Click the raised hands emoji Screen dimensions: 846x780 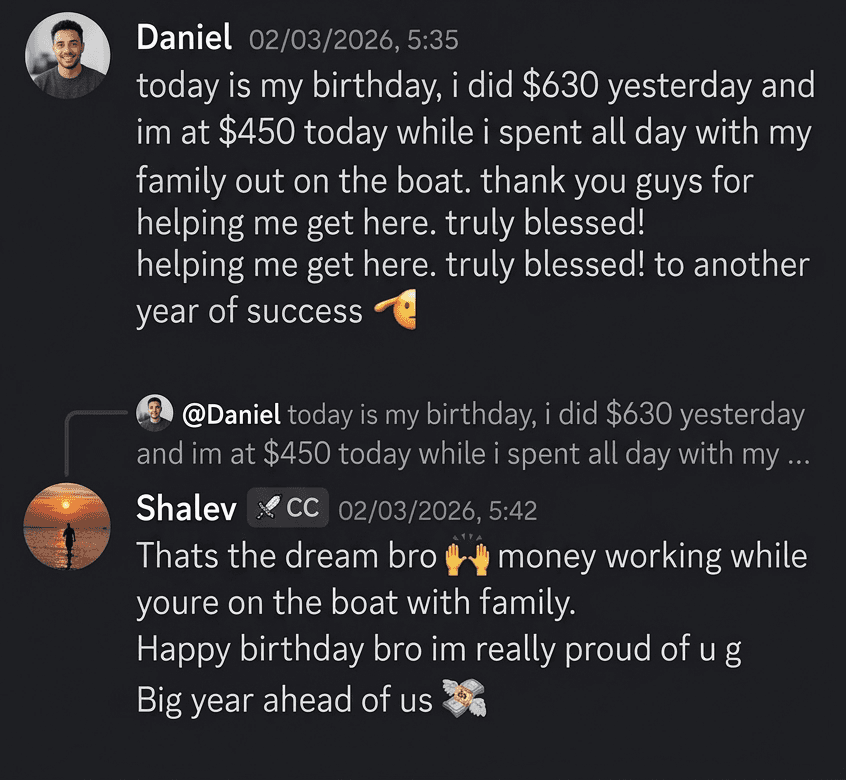[x=467, y=556]
